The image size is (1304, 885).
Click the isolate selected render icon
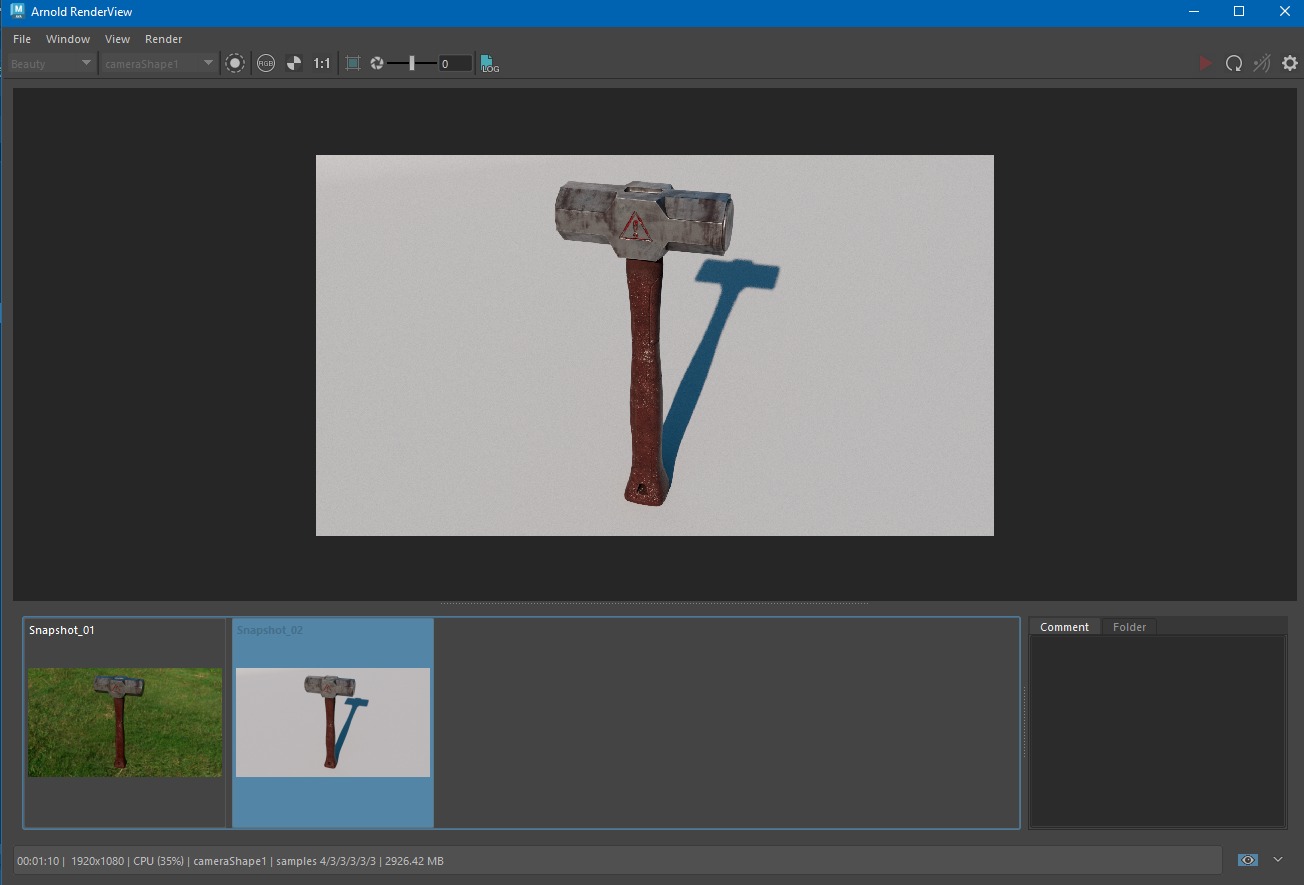coord(234,62)
